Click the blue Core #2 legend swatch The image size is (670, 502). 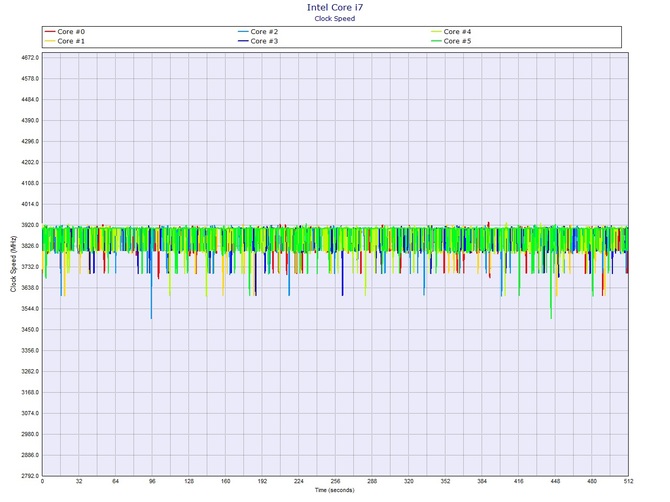(x=243, y=32)
